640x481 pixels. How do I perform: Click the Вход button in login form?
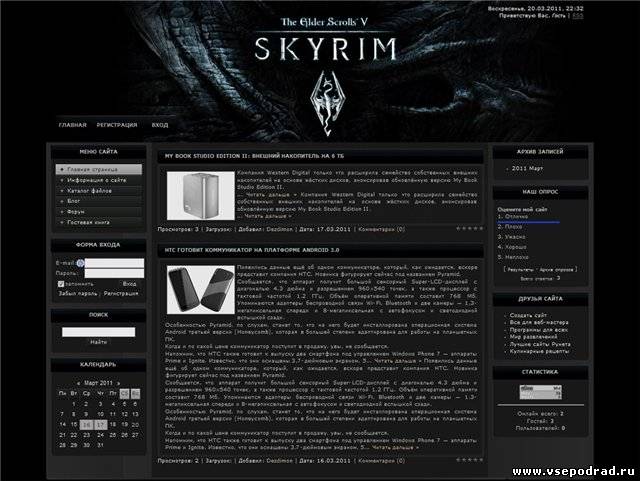click(x=129, y=284)
